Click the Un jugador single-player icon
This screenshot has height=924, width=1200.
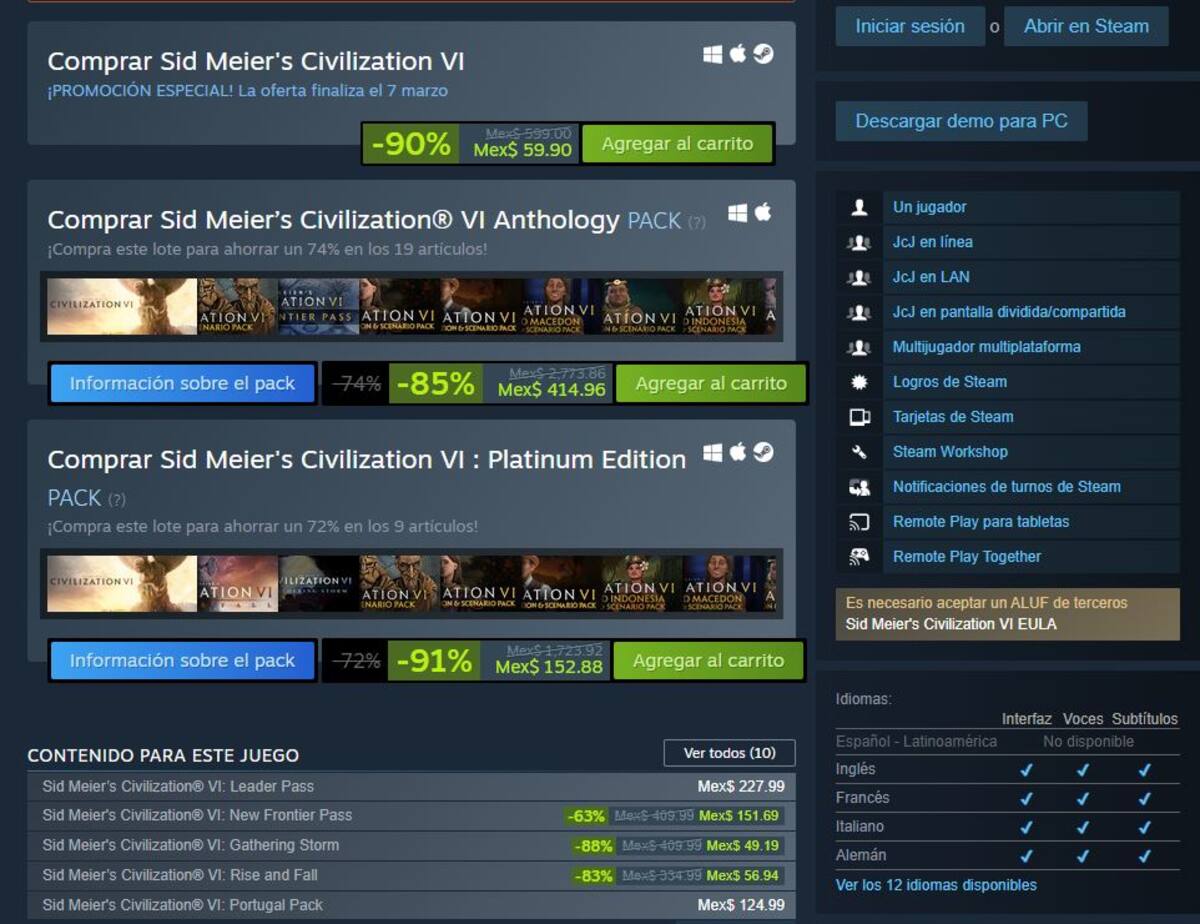(x=859, y=207)
